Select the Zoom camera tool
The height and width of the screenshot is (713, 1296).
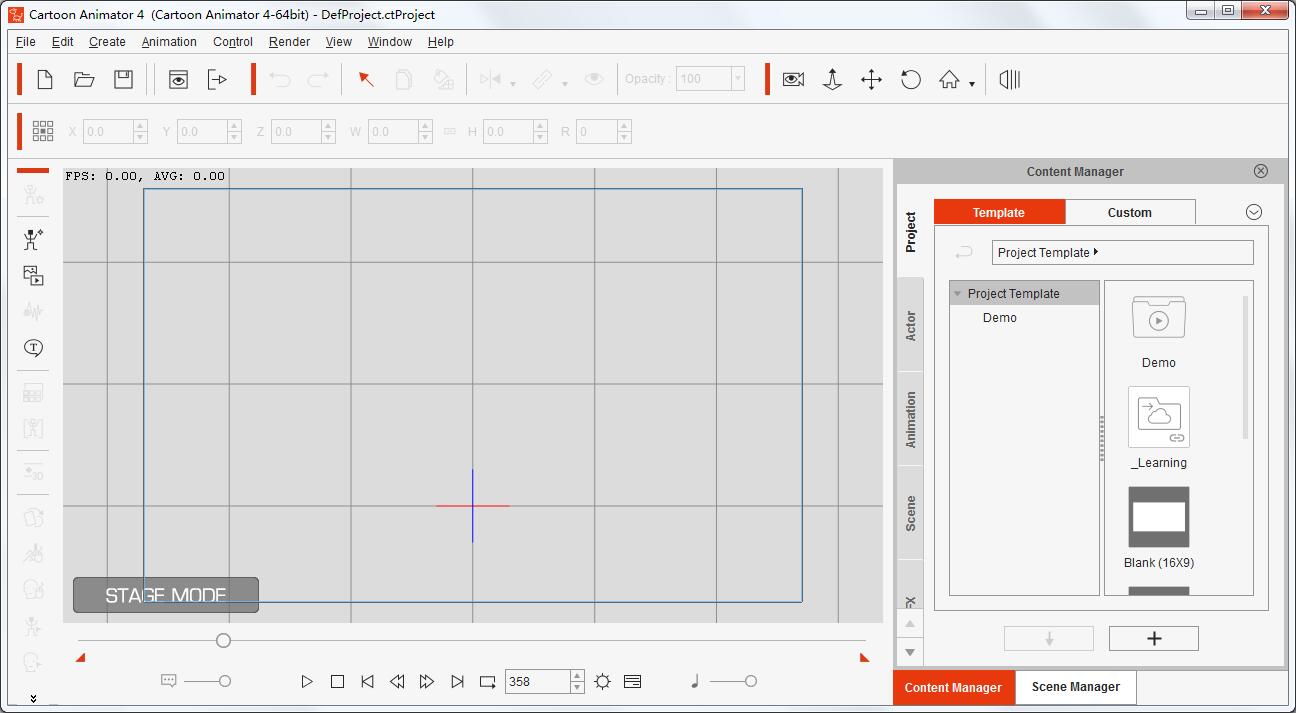tap(832, 80)
